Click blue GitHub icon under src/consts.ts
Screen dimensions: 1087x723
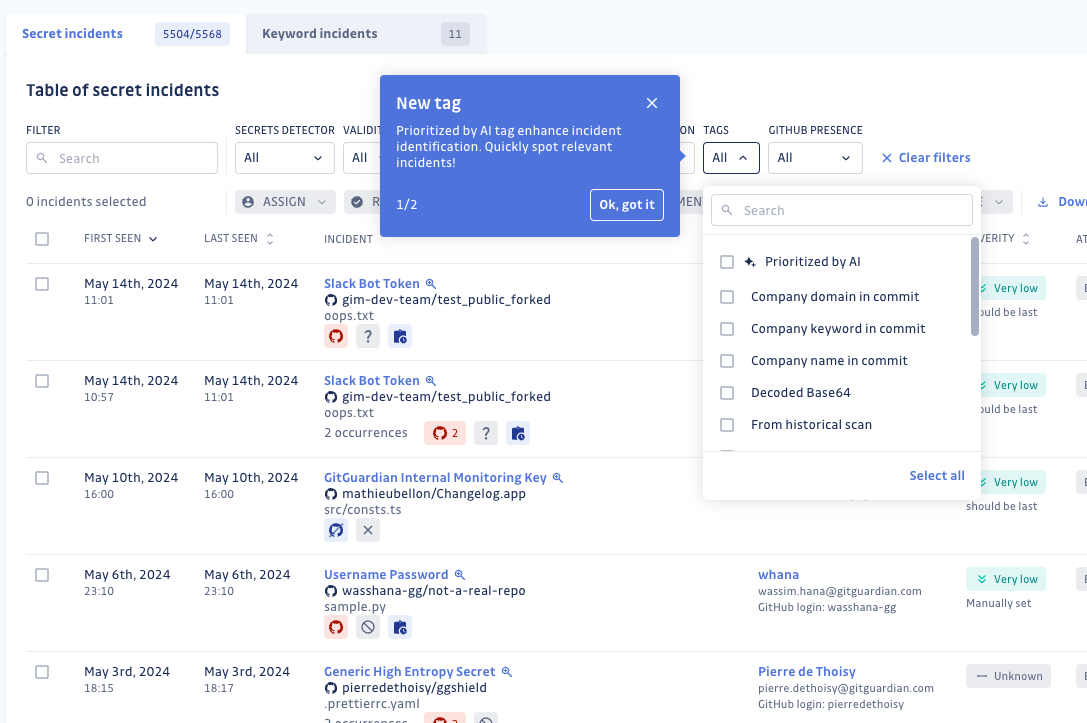(x=336, y=530)
